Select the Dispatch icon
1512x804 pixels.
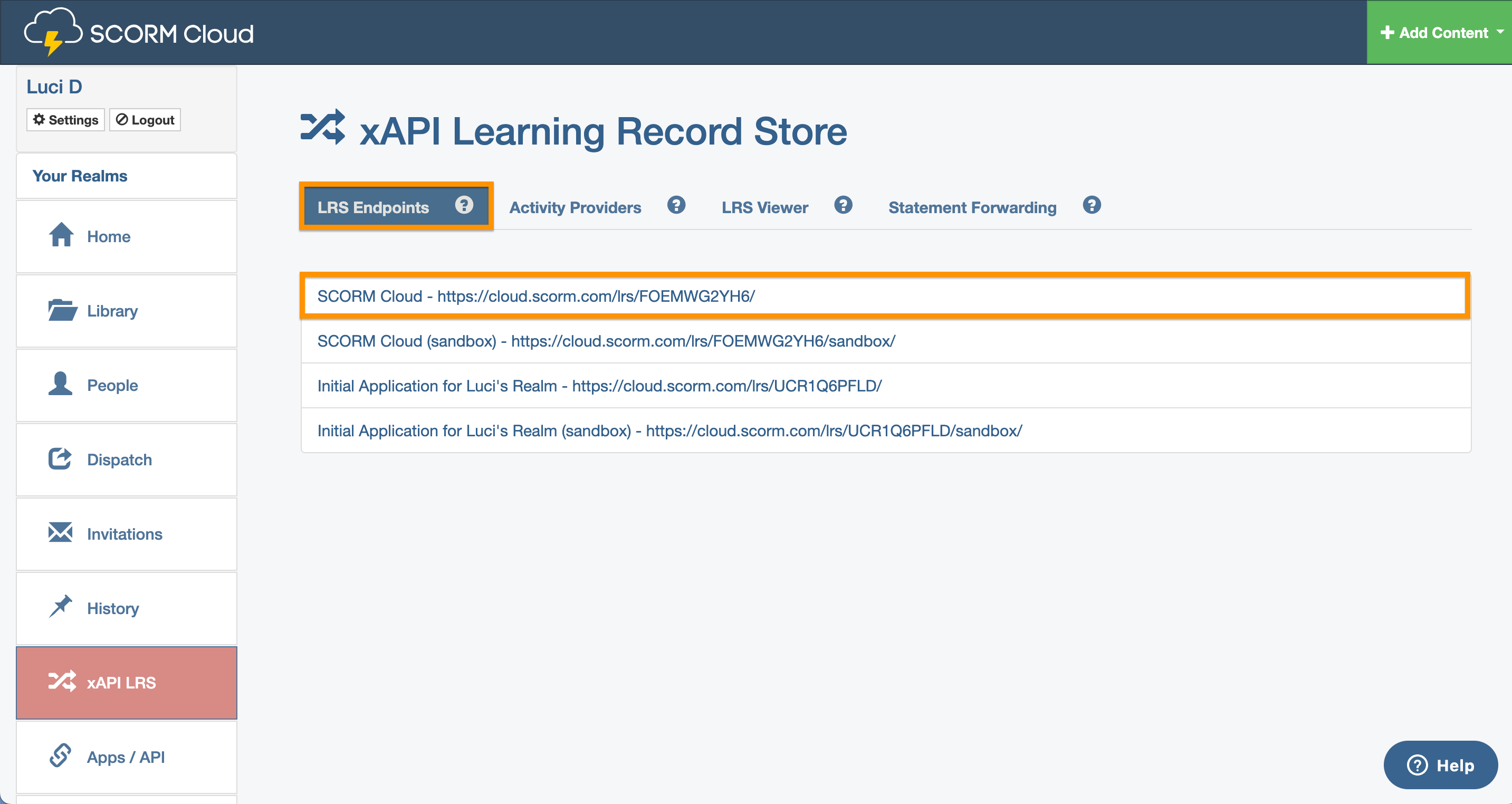(x=60, y=459)
